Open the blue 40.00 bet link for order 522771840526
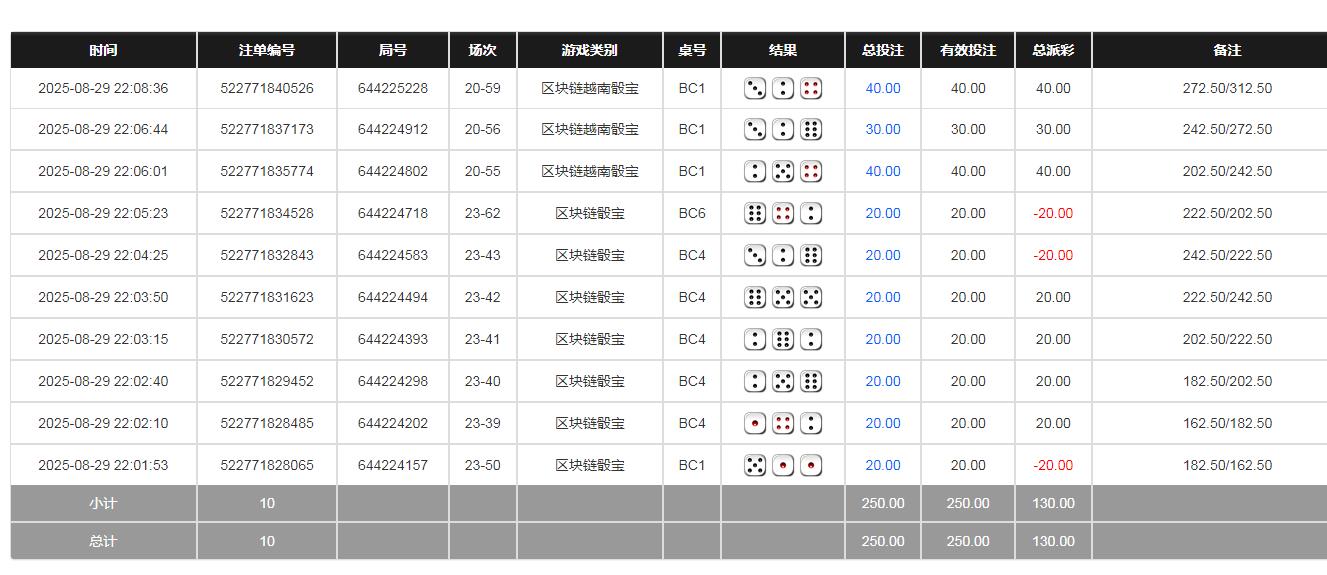The image size is (1327, 575). click(x=882, y=89)
